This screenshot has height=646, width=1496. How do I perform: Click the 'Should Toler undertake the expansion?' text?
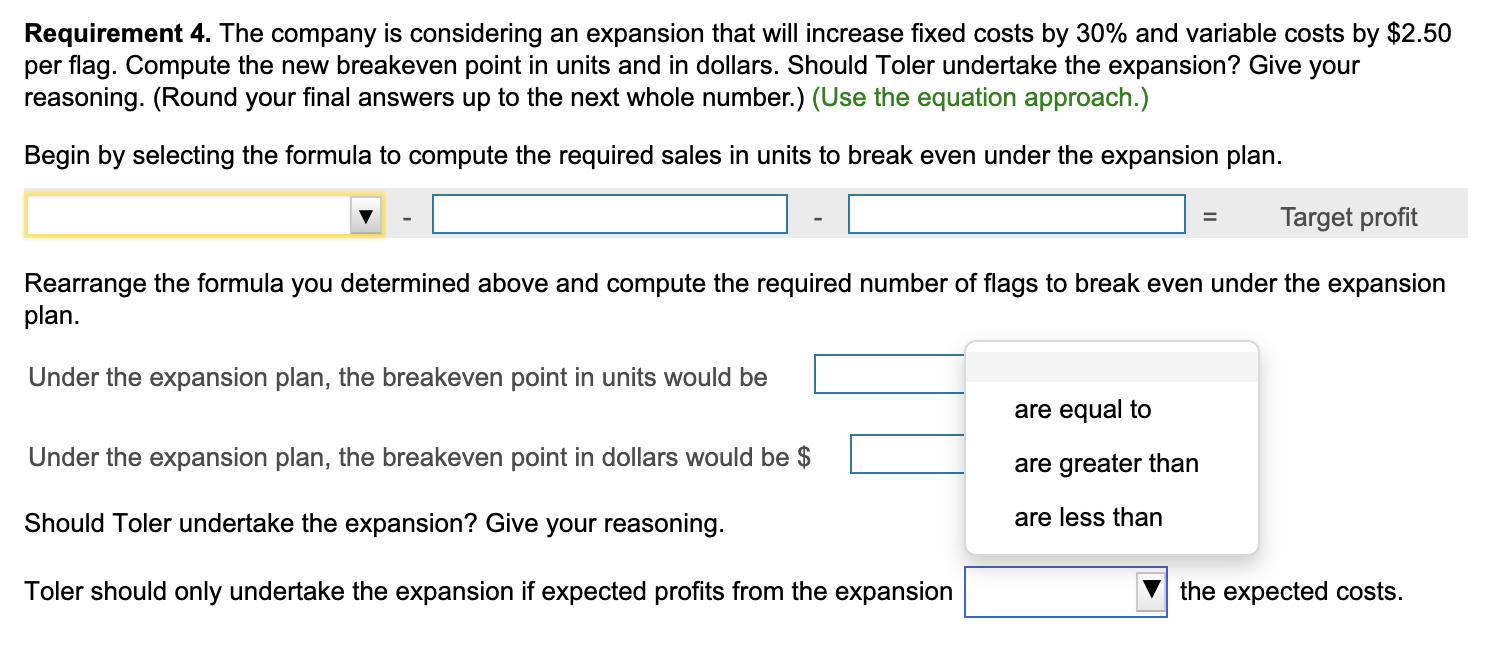[374, 523]
